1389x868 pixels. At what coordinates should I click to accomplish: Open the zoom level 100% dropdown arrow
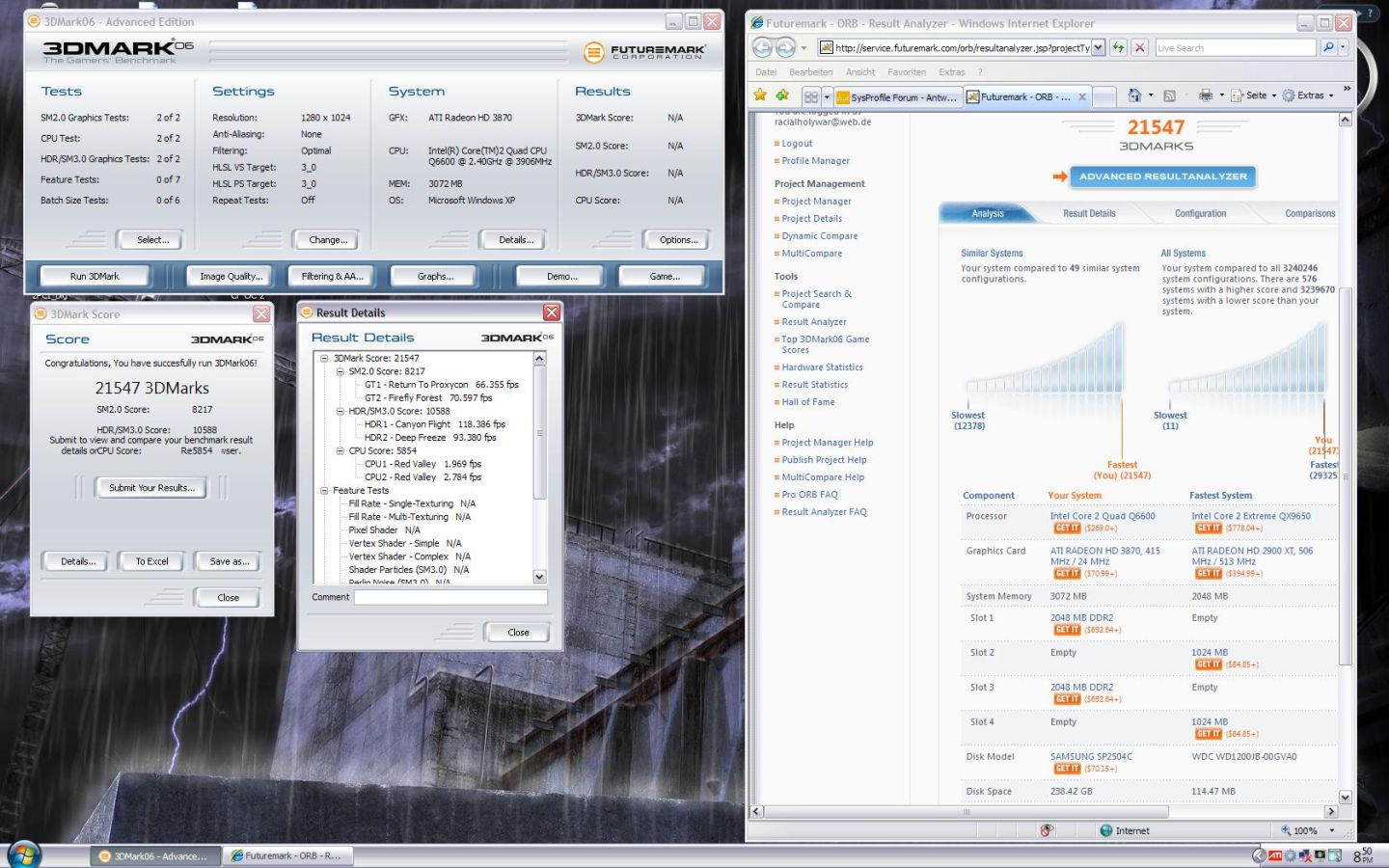[1332, 830]
